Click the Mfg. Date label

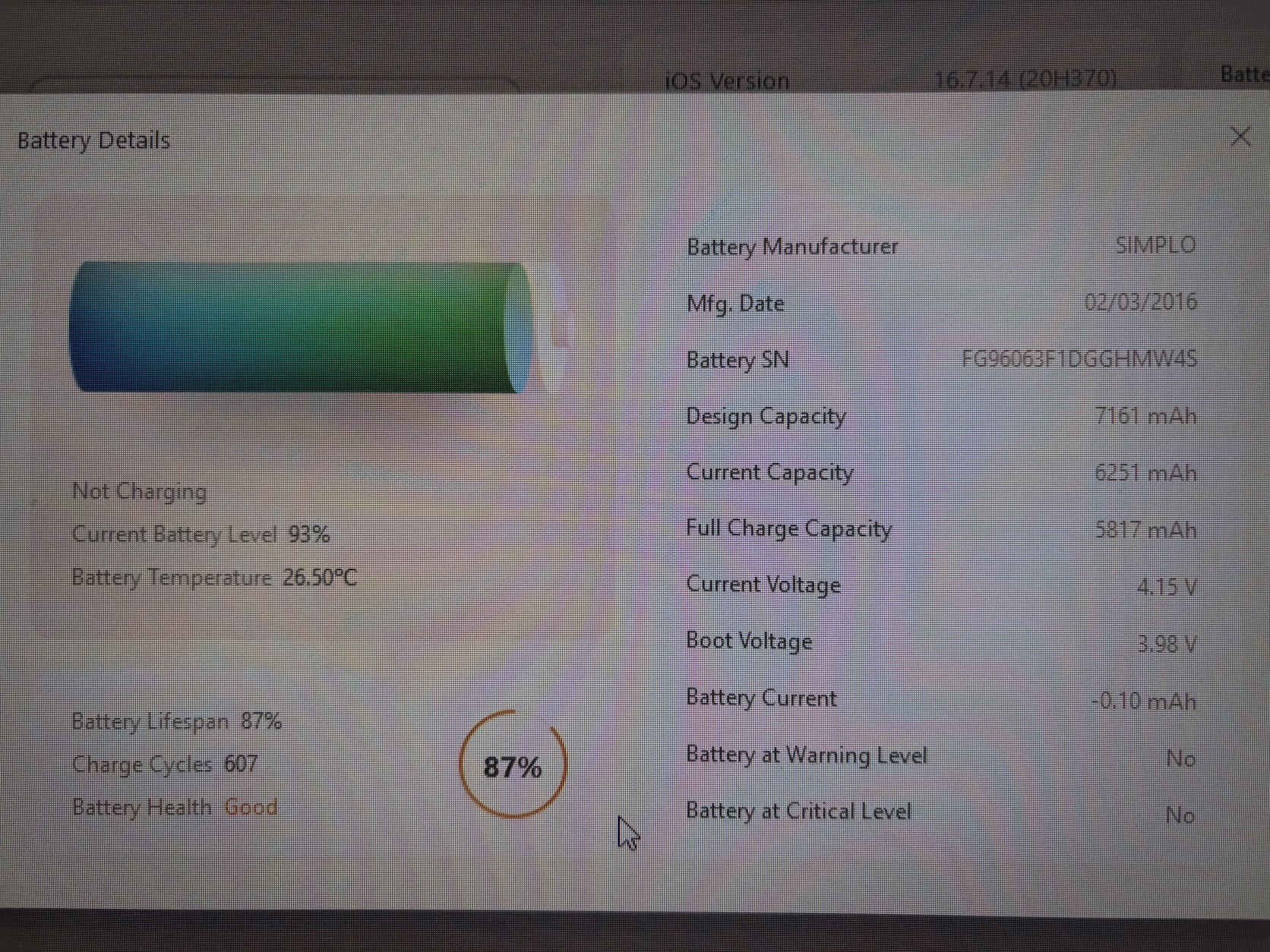click(x=735, y=304)
